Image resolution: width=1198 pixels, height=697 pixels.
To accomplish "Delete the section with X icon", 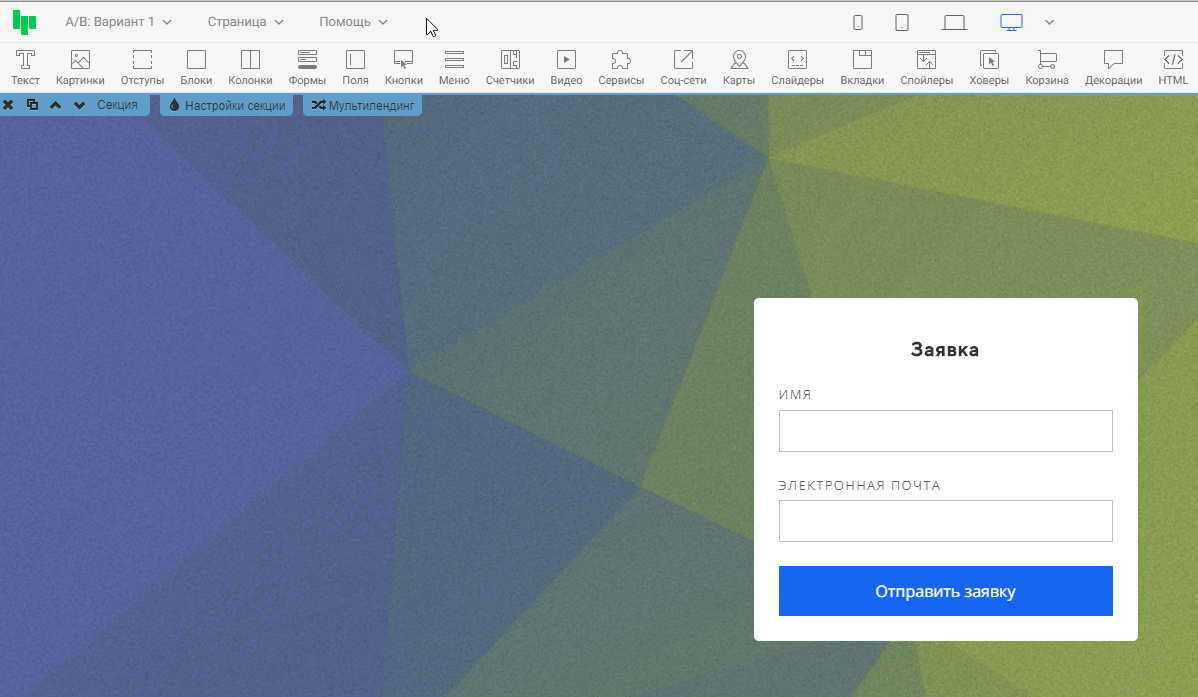I will (x=8, y=105).
